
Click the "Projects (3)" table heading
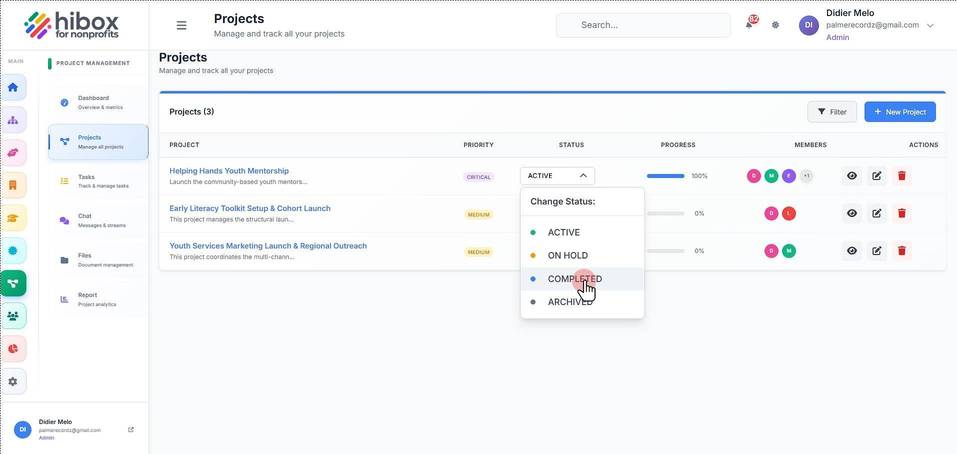click(x=192, y=112)
